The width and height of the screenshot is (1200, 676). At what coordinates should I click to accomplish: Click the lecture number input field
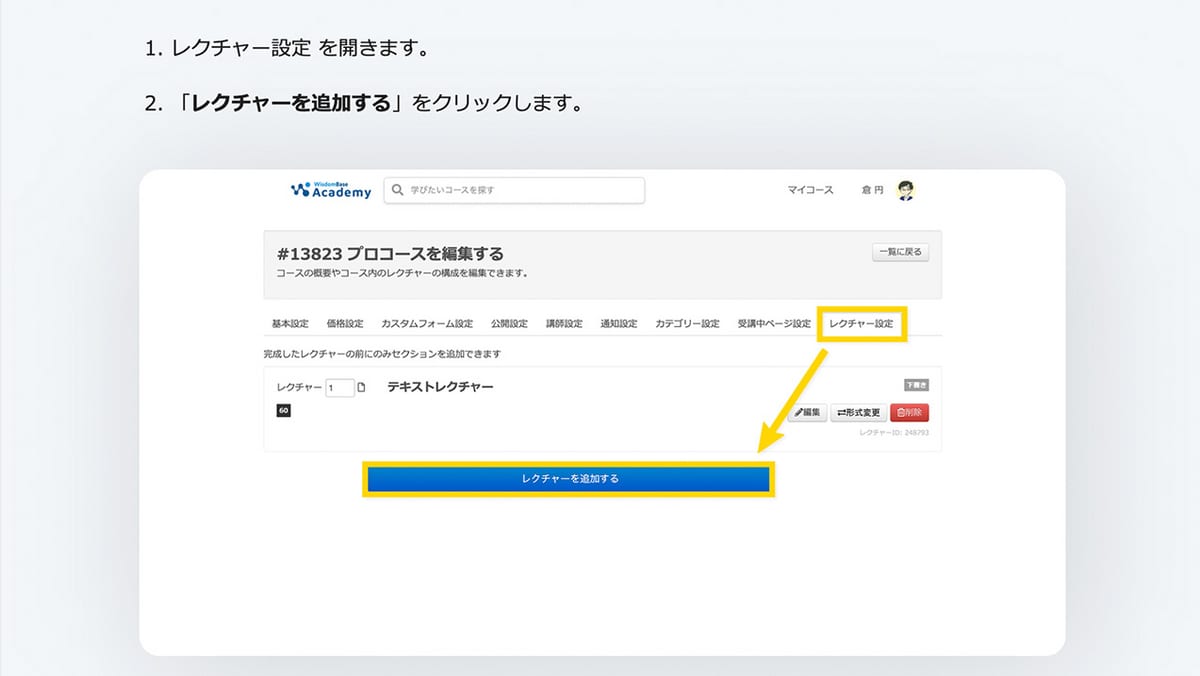point(340,387)
